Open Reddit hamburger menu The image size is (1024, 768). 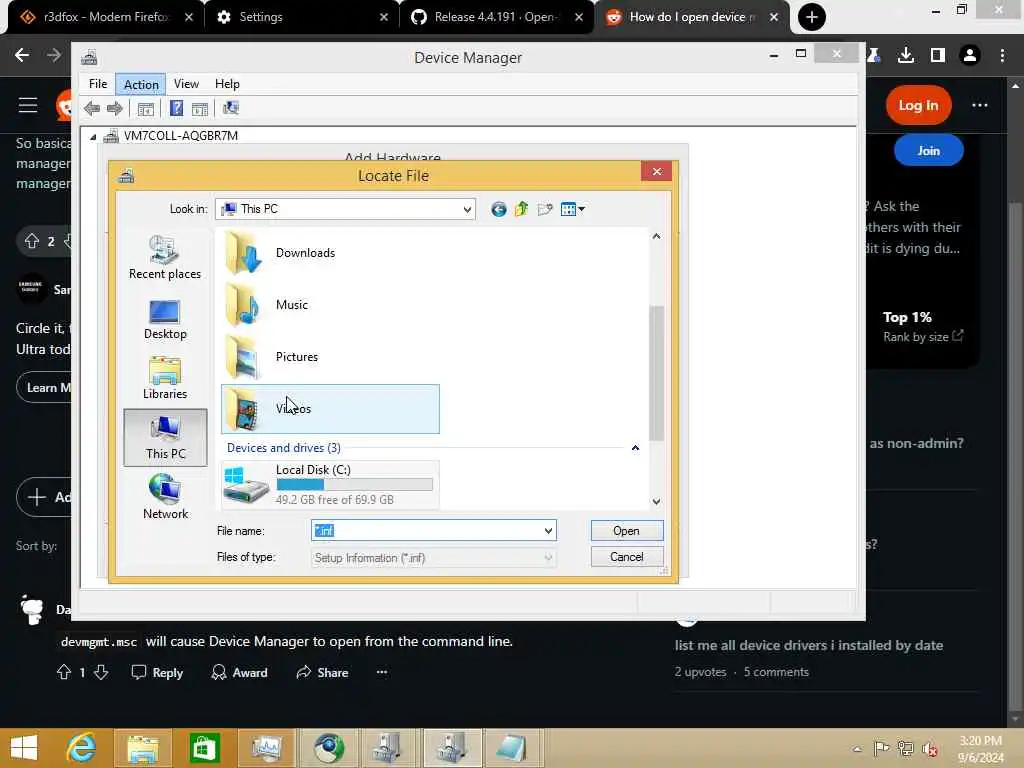(27, 105)
